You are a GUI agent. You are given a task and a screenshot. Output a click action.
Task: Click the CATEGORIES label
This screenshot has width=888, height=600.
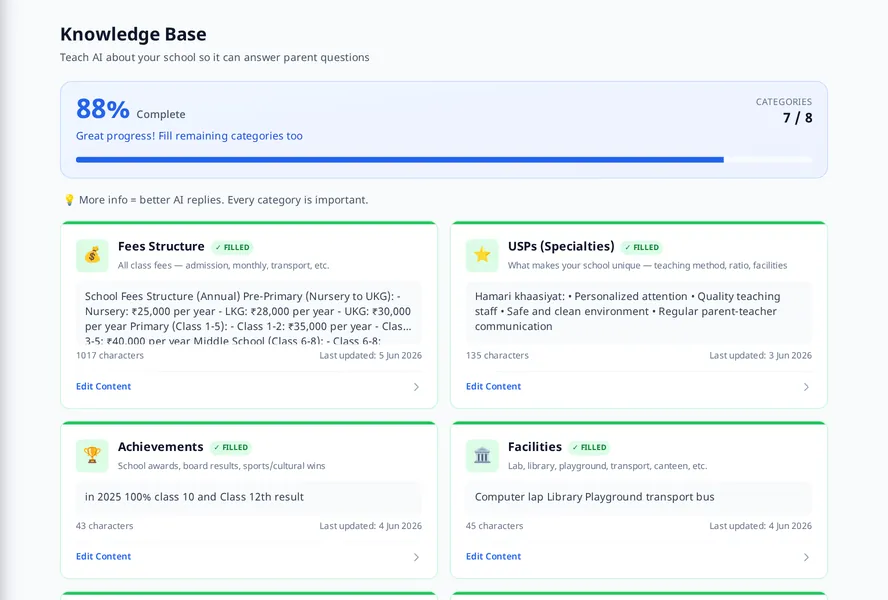point(784,102)
